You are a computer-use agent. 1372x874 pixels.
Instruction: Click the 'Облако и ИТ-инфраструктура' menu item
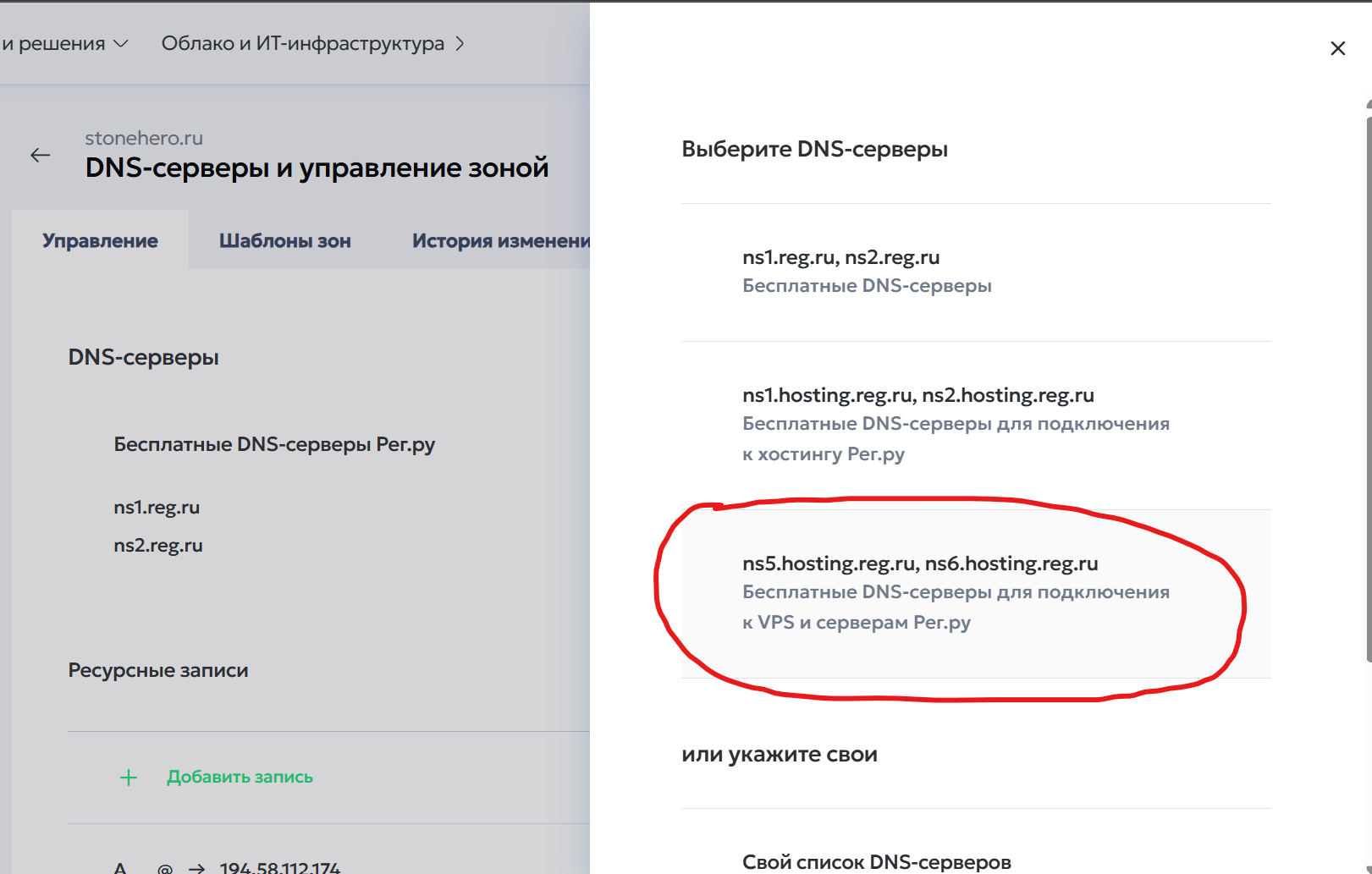(303, 43)
